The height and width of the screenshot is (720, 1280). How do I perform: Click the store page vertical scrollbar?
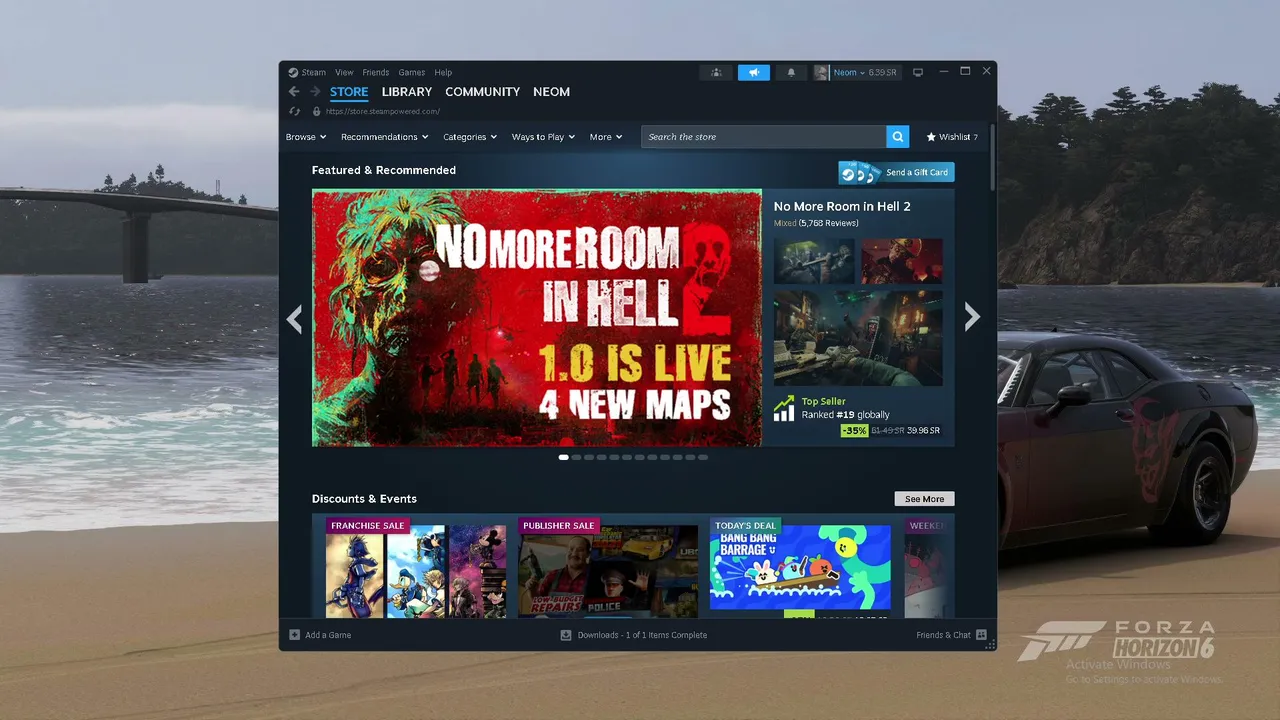[x=992, y=158]
